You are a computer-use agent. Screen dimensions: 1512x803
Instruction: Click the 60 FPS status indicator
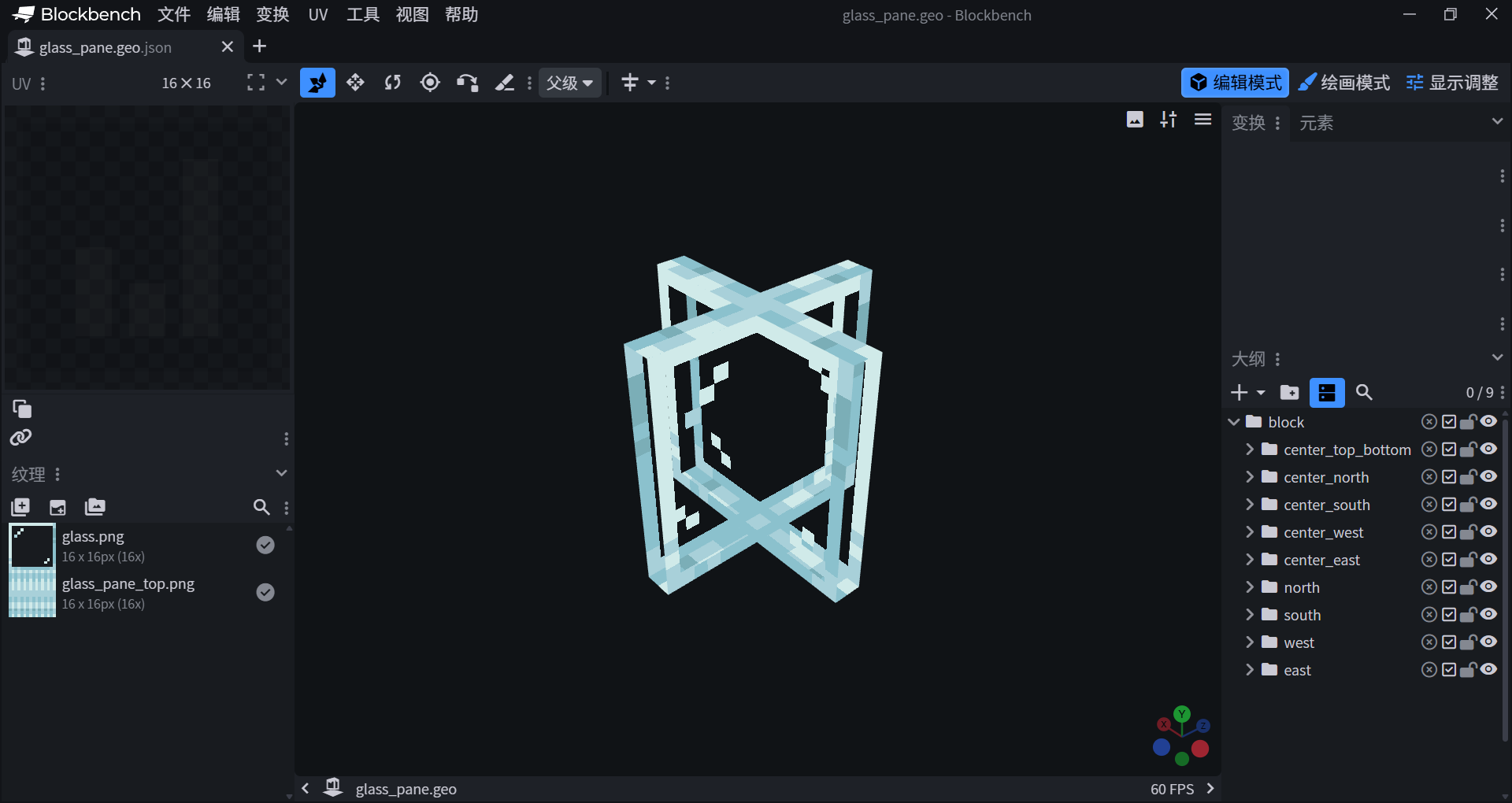point(1172,789)
